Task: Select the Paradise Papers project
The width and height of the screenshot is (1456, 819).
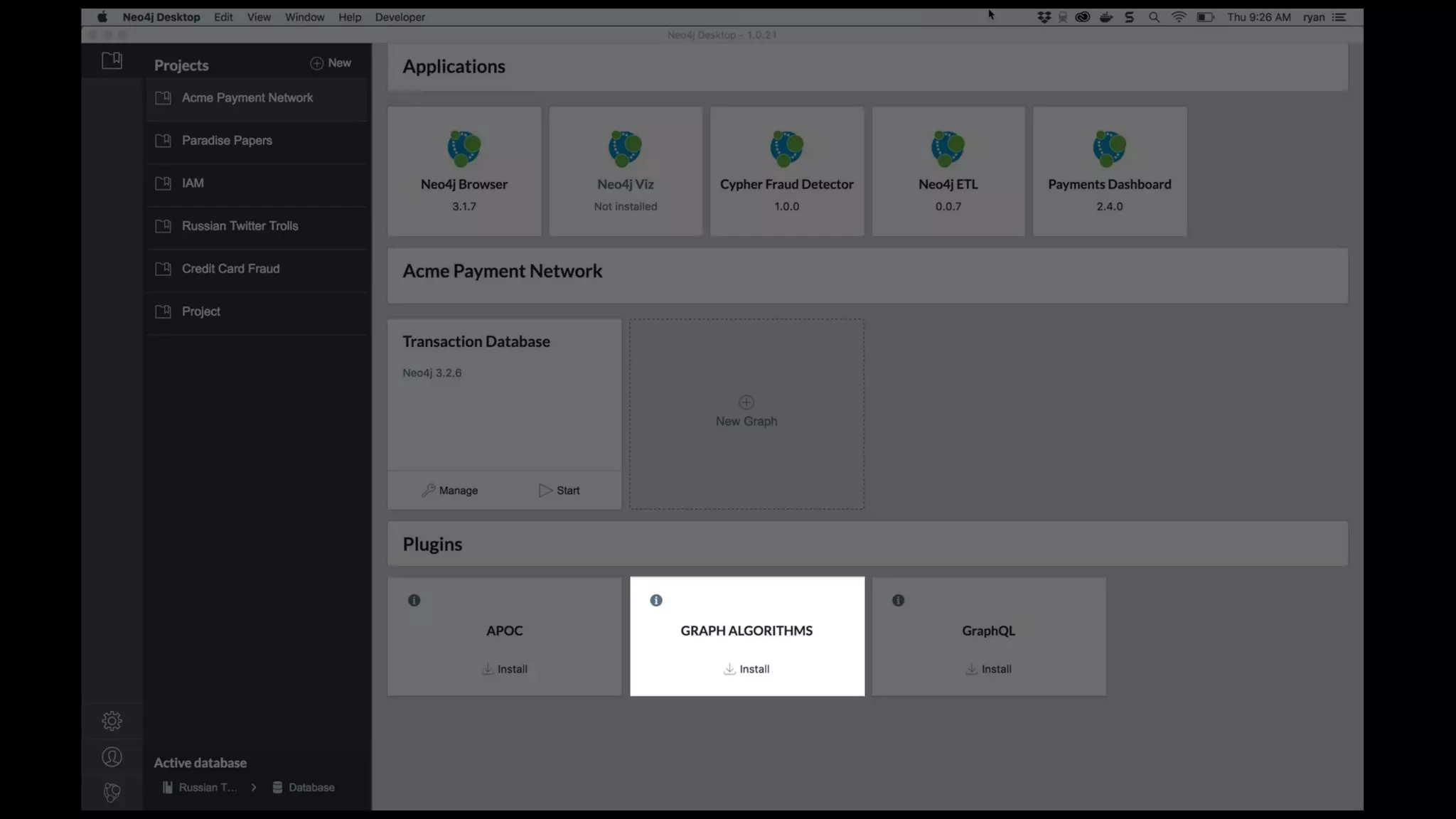Action: pyautogui.click(x=257, y=141)
